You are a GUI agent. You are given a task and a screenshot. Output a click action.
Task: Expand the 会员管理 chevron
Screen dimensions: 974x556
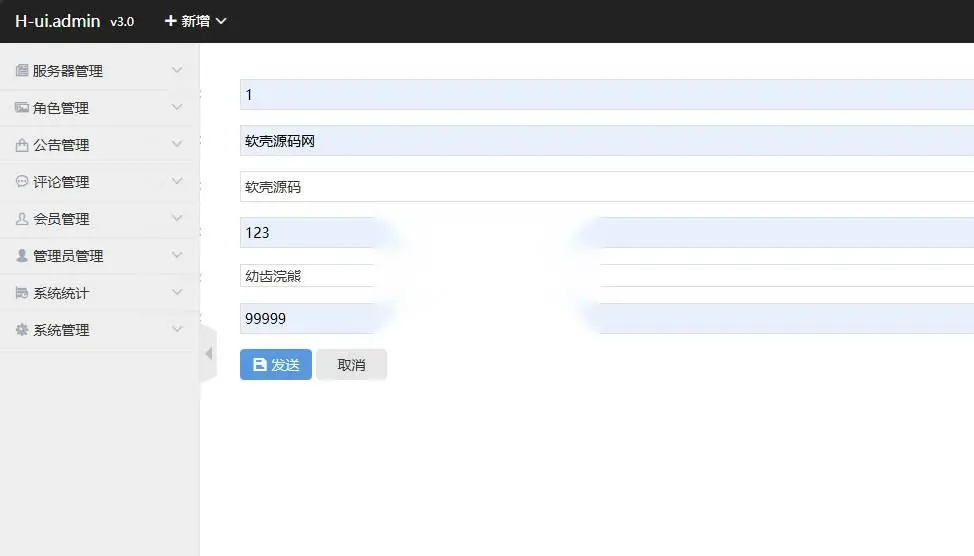coord(177,218)
